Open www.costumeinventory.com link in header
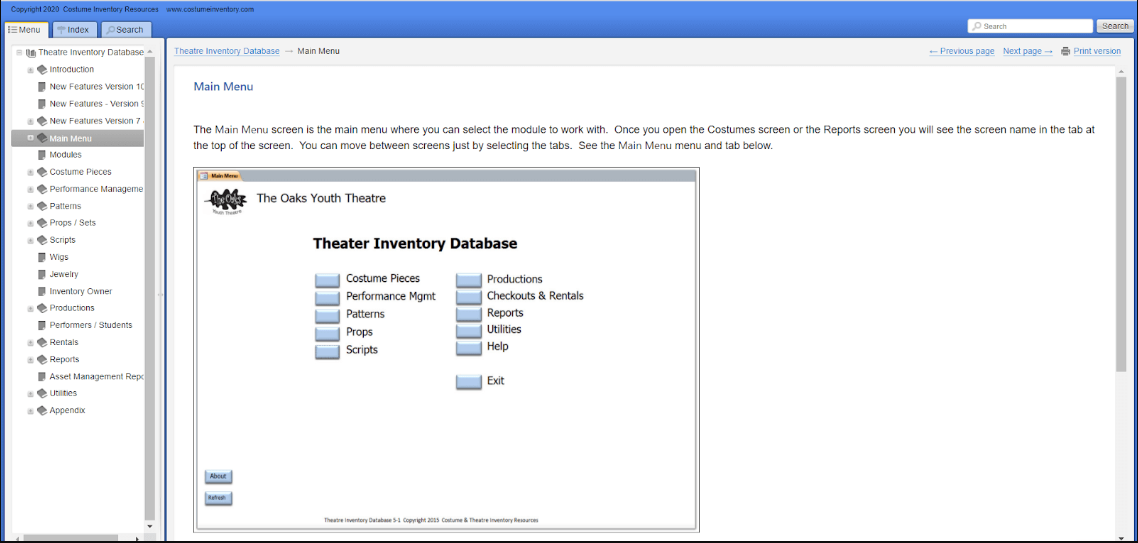The height and width of the screenshot is (543, 1138). tap(210, 9)
